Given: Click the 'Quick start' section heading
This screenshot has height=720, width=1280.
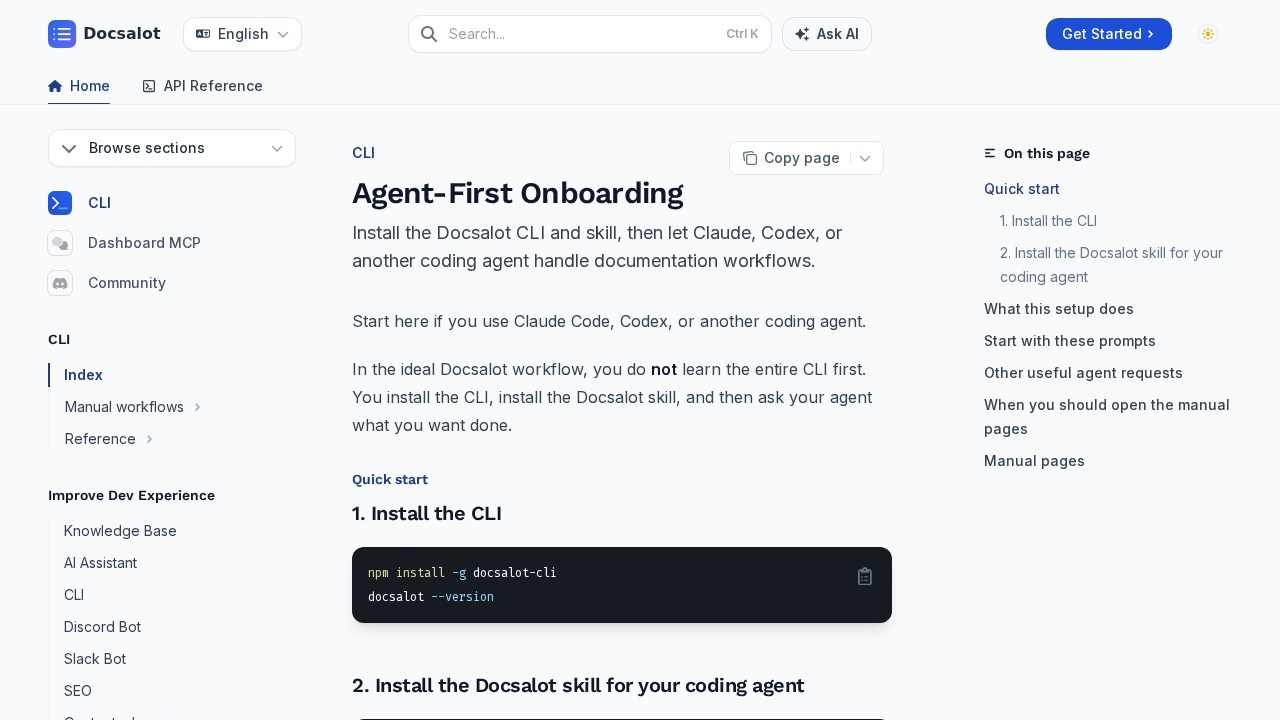Looking at the screenshot, I should point(390,480).
